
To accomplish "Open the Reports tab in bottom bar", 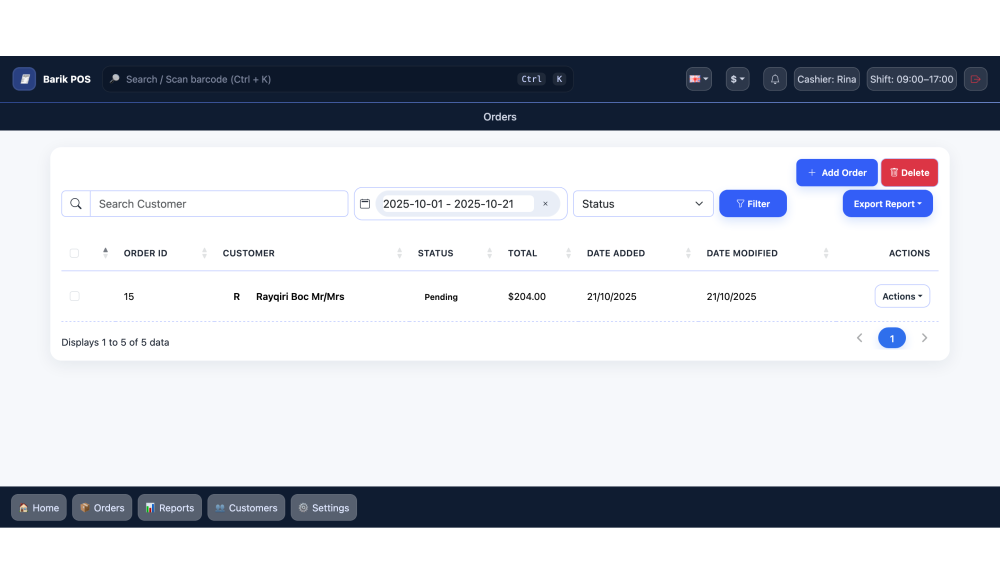I will tap(170, 508).
